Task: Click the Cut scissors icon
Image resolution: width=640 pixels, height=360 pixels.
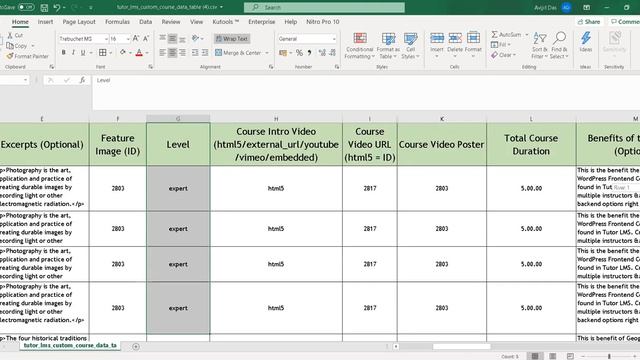Action: point(10,36)
